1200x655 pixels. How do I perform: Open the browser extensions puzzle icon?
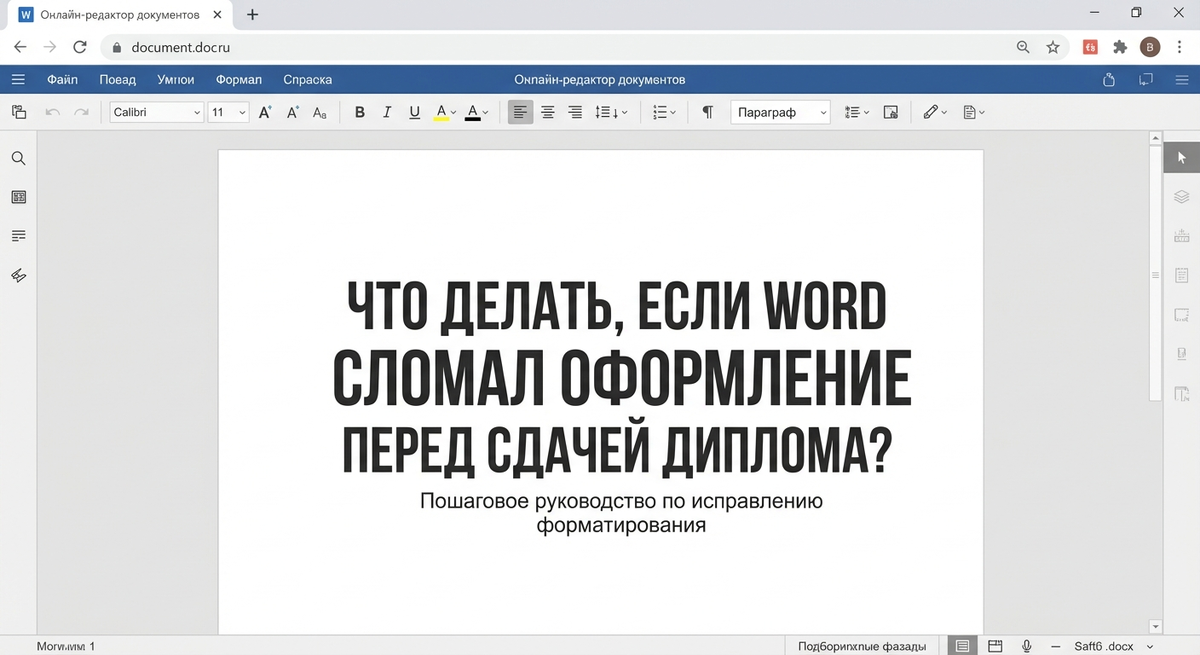[x=1120, y=47]
